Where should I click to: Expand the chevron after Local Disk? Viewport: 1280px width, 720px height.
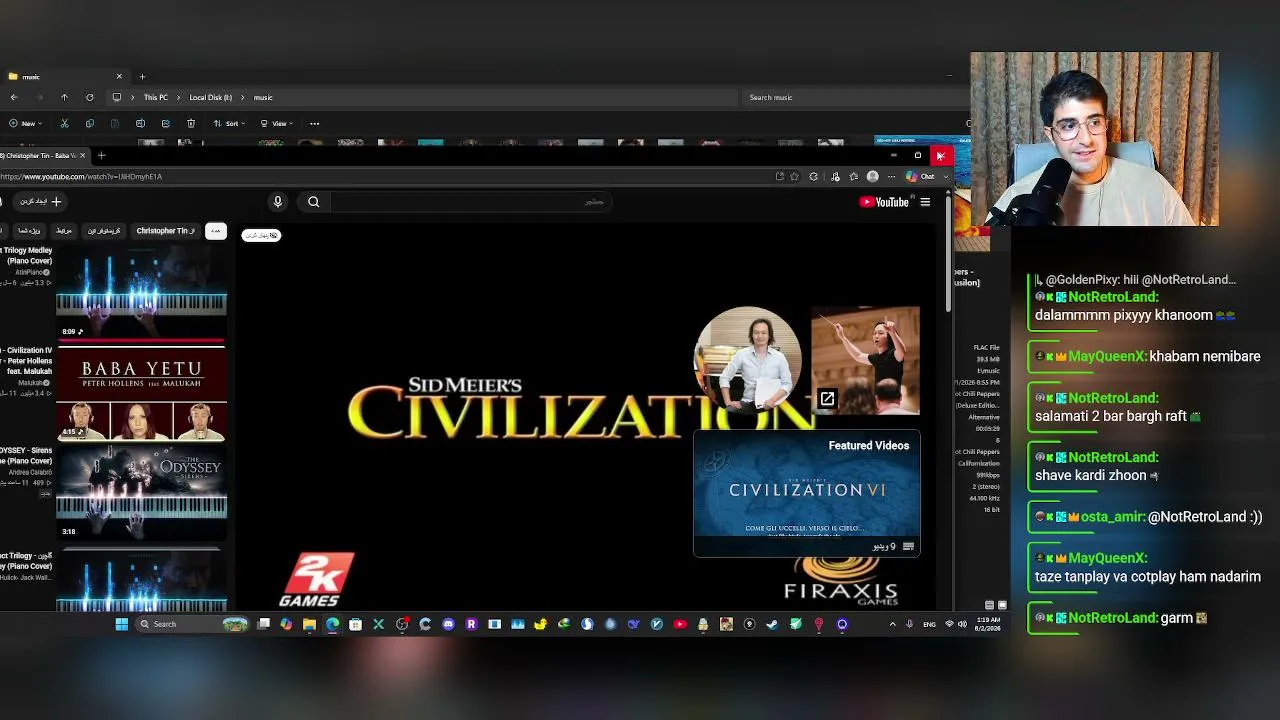[242, 97]
